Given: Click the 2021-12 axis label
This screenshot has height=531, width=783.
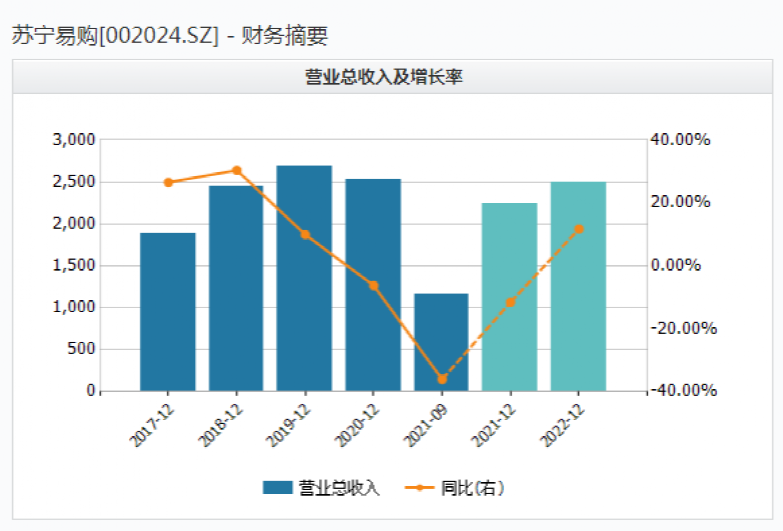Looking at the screenshot, I should [494, 425].
